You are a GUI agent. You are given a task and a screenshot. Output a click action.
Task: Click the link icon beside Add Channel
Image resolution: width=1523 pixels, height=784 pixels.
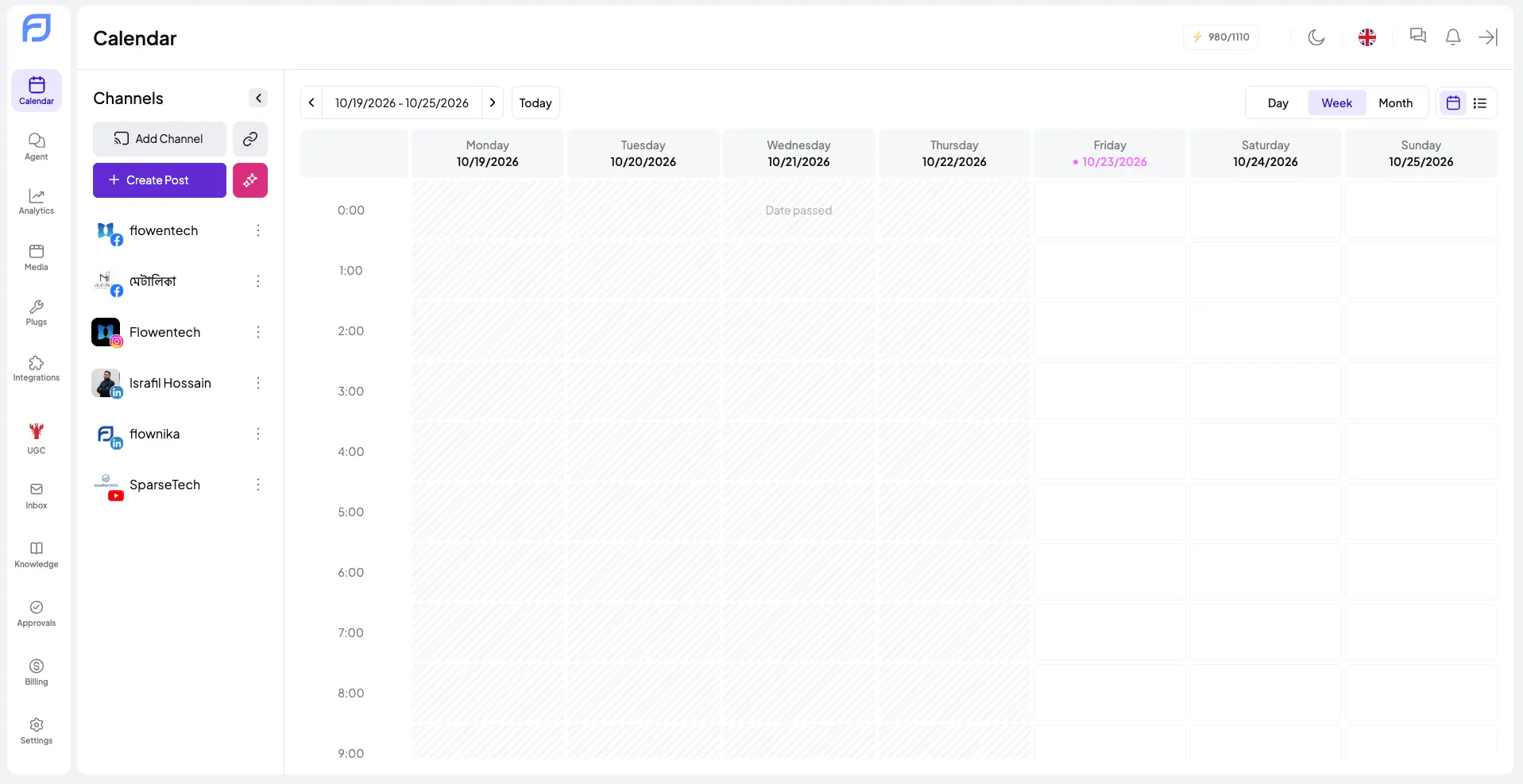[x=250, y=139]
